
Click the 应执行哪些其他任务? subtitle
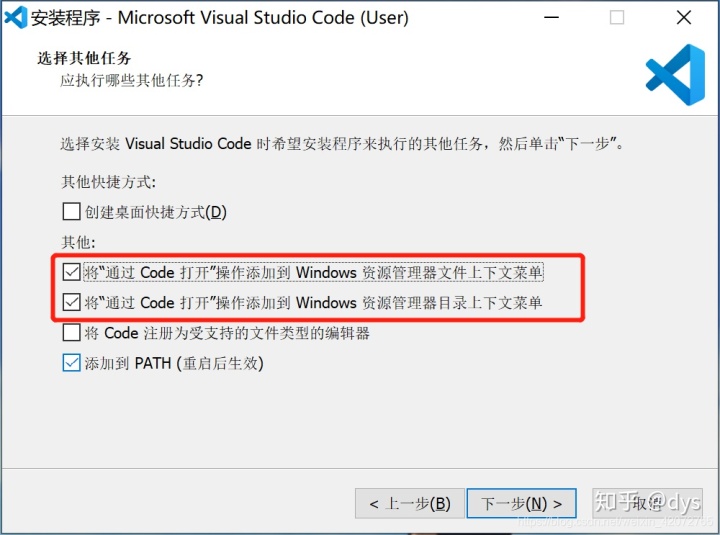coord(131,80)
